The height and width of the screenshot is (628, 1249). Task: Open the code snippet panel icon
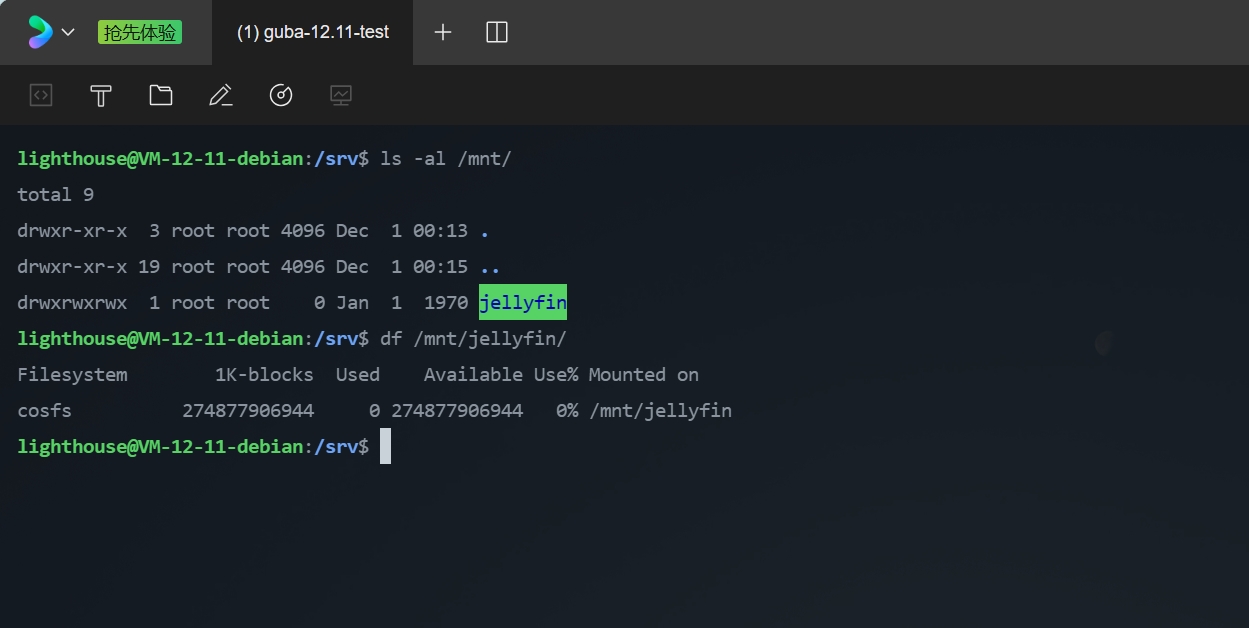(41, 95)
